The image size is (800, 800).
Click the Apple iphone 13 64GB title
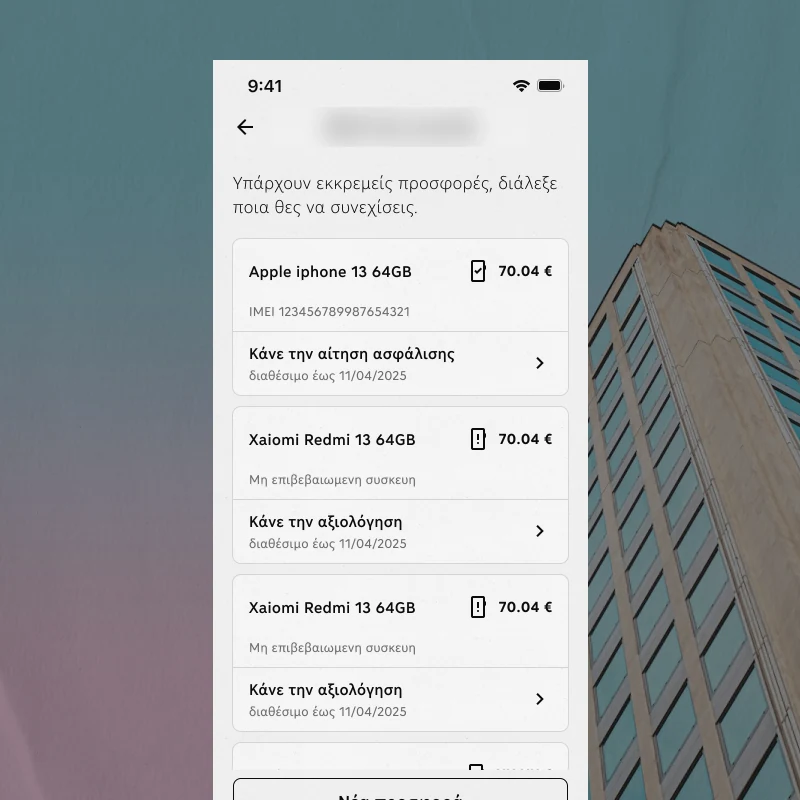point(330,272)
